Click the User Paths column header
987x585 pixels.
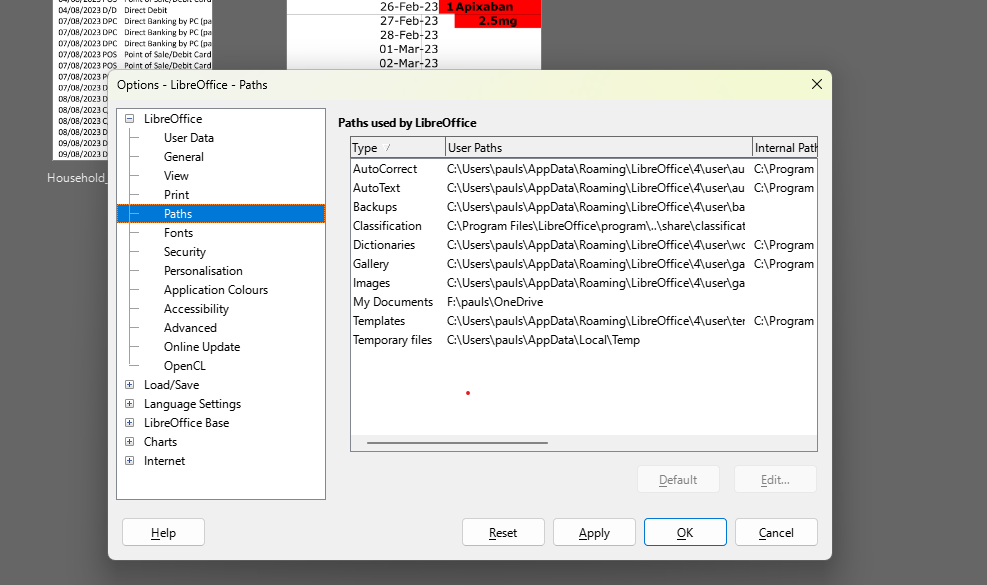point(599,148)
